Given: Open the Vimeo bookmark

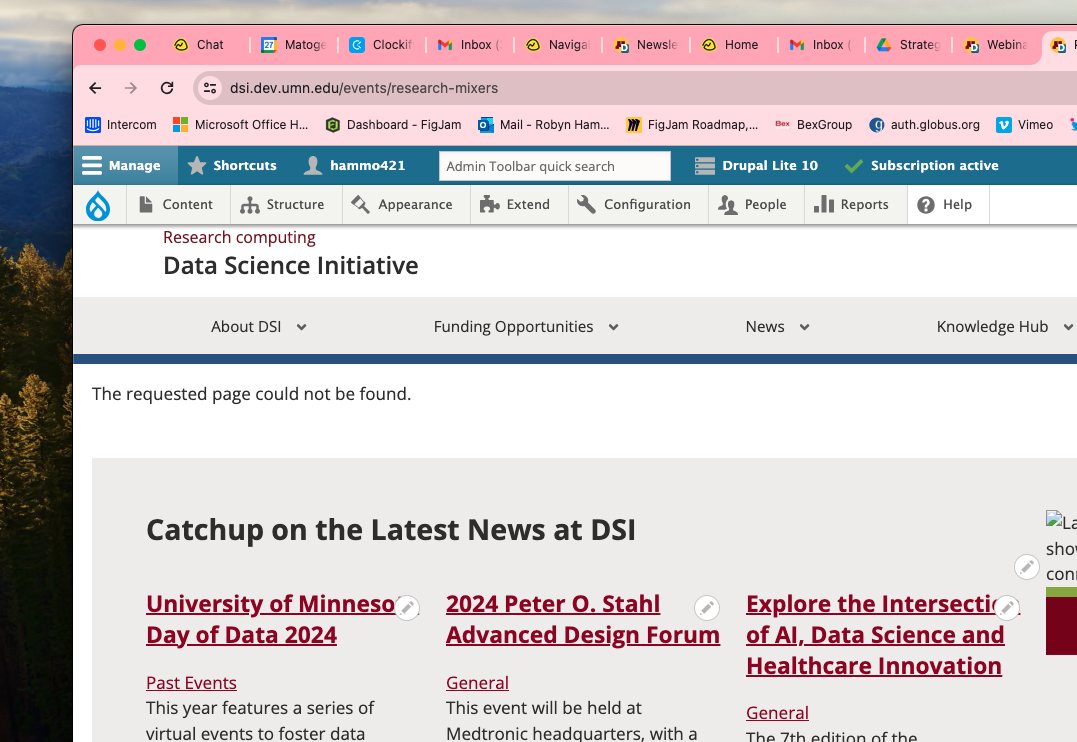Looking at the screenshot, I should pyautogui.click(x=1026, y=125).
